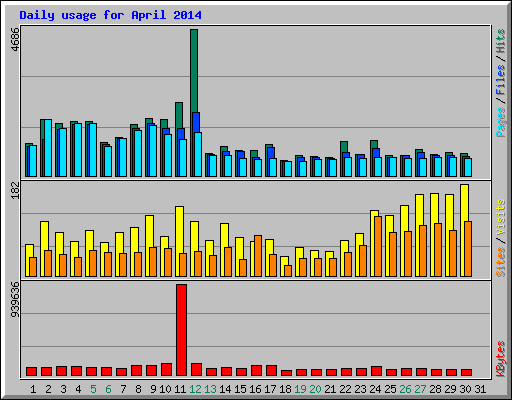512x400 pixels.
Task: Select the green hits bar for day 11
Action: 179,115
